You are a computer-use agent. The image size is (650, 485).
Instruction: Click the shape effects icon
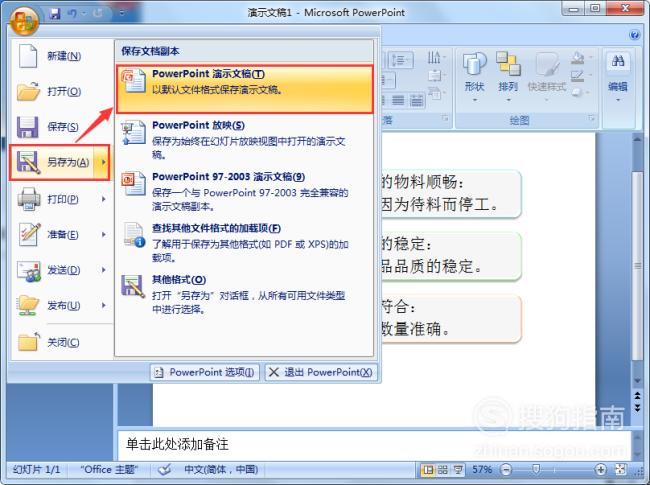(x=579, y=93)
